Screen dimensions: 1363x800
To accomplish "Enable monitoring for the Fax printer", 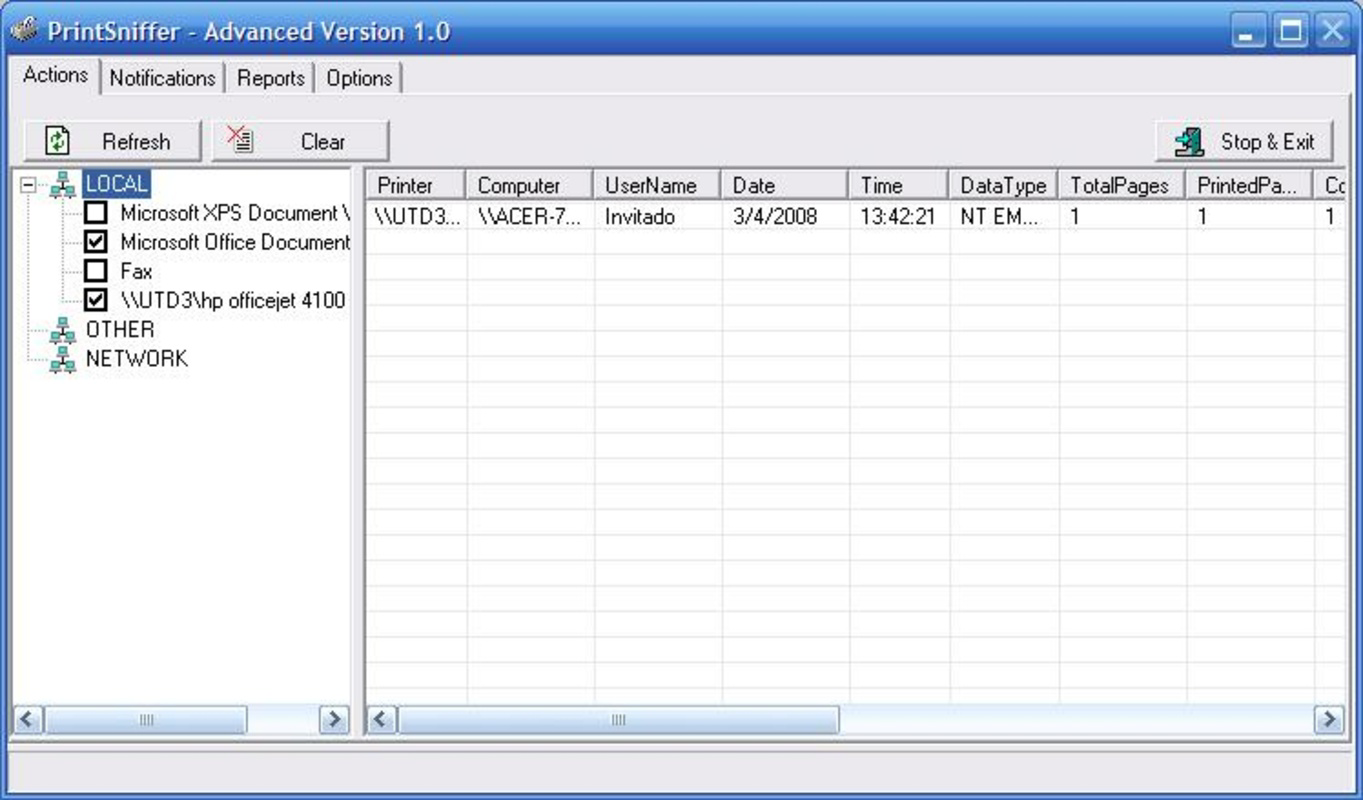I will click(x=96, y=271).
